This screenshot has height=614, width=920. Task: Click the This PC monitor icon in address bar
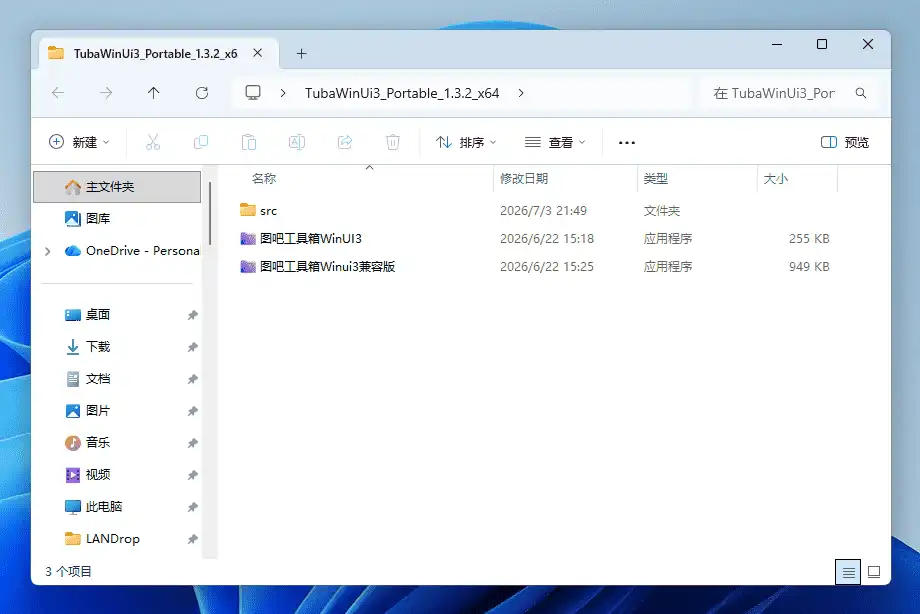coord(253,93)
